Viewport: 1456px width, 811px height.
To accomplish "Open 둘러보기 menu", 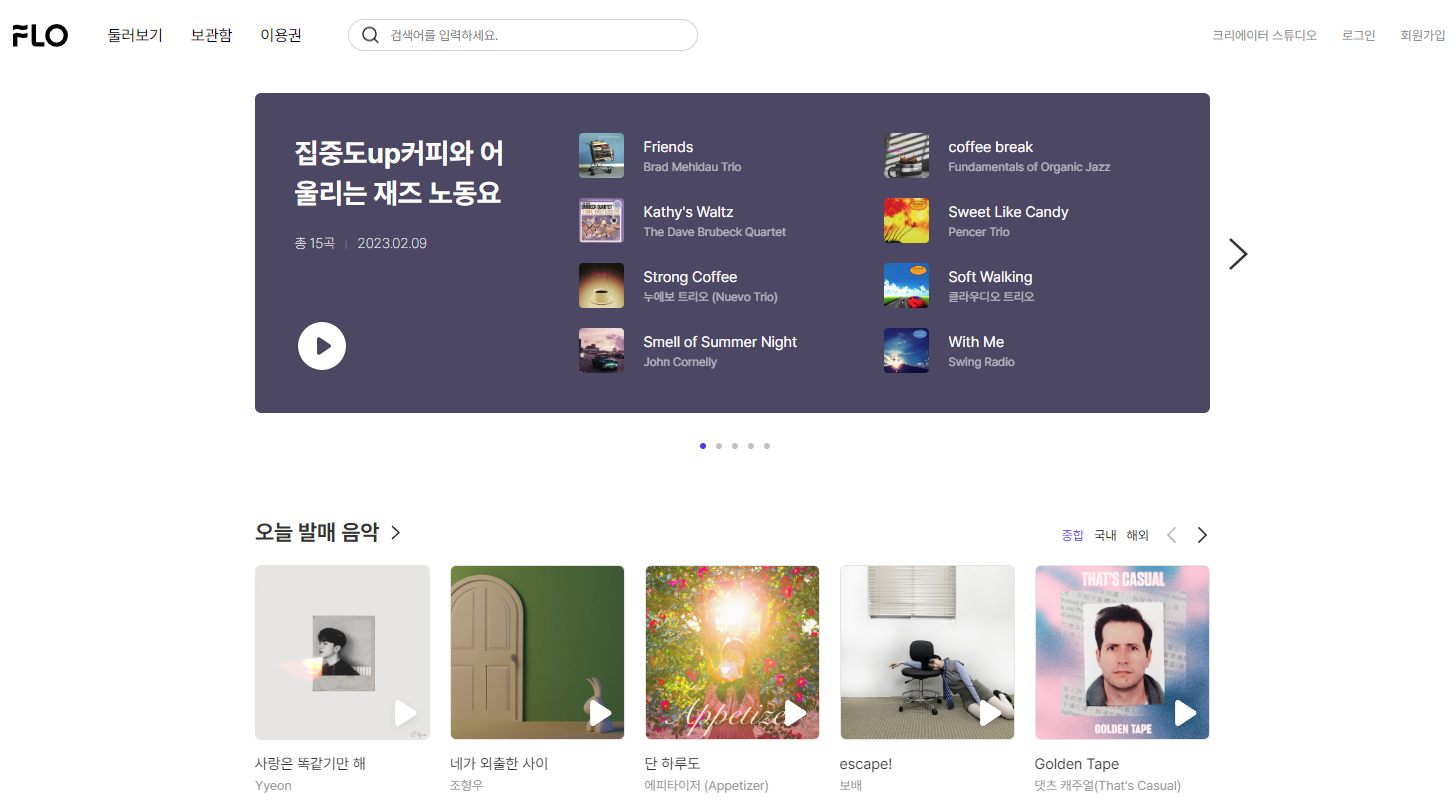I will (135, 35).
